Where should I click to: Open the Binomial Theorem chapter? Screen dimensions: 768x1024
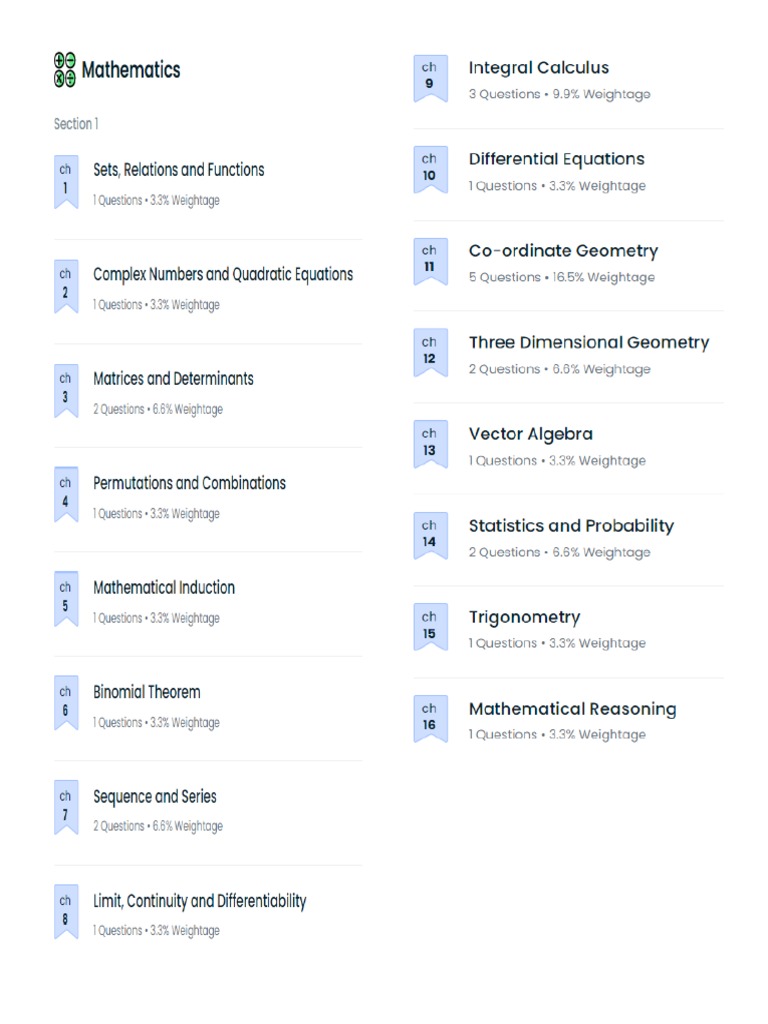coord(147,692)
